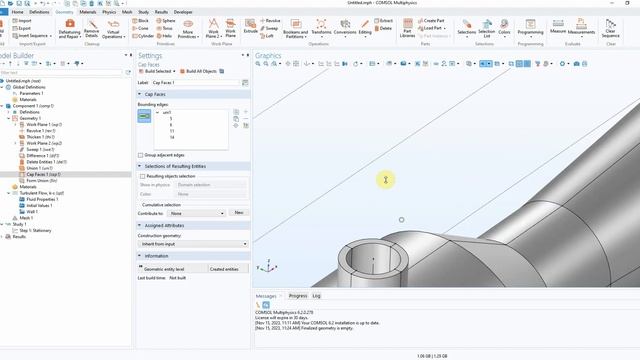Click Export in the ribbon

(x=21, y=29)
